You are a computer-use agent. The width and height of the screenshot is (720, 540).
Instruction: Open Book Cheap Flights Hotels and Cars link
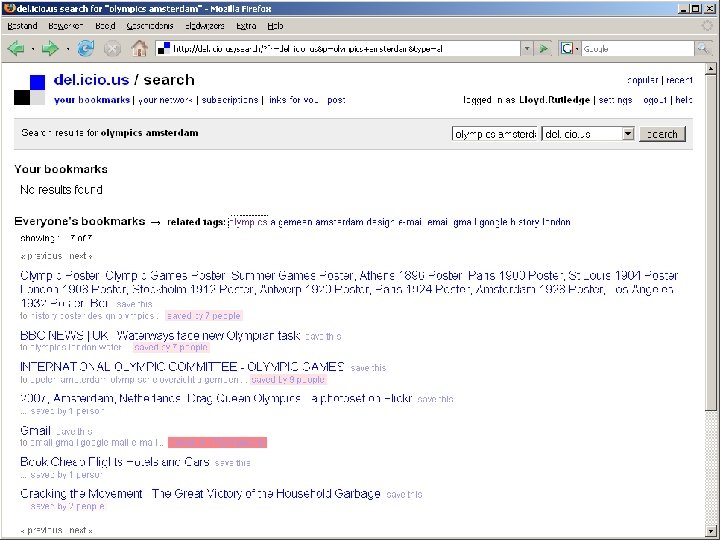115,461
